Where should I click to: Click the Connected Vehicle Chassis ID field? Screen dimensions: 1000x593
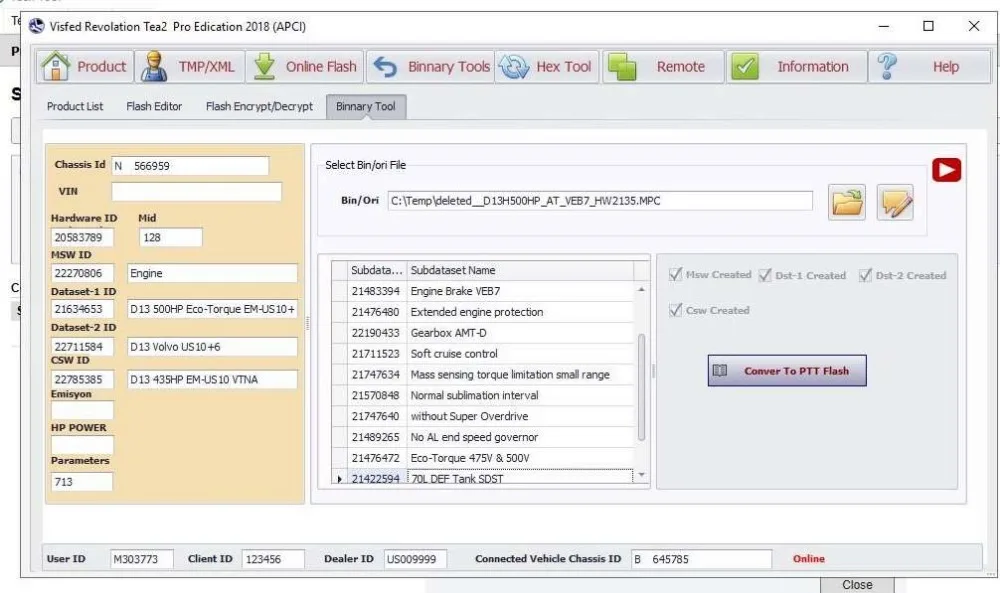(701, 559)
